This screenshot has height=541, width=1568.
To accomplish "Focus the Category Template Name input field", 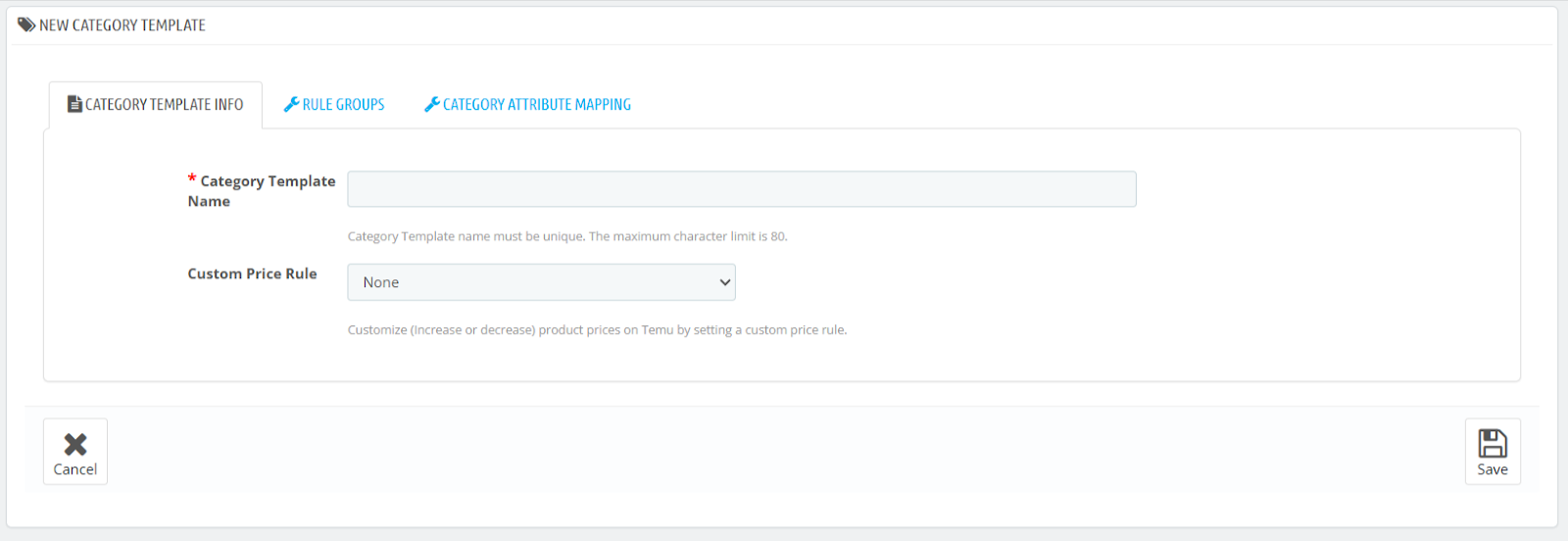I will pyautogui.click(x=741, y=189).
